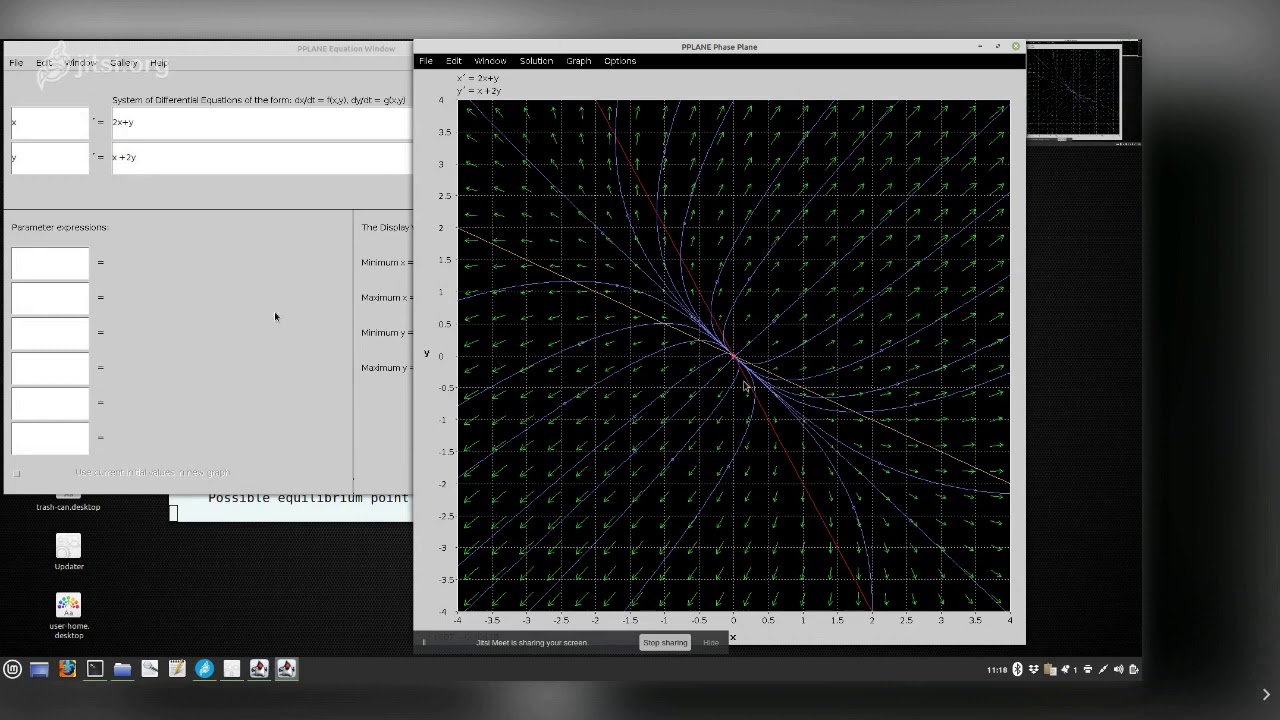
Task: Open the terminal from the taskbar
Action: pyautogui.click(x=95, y=669)
